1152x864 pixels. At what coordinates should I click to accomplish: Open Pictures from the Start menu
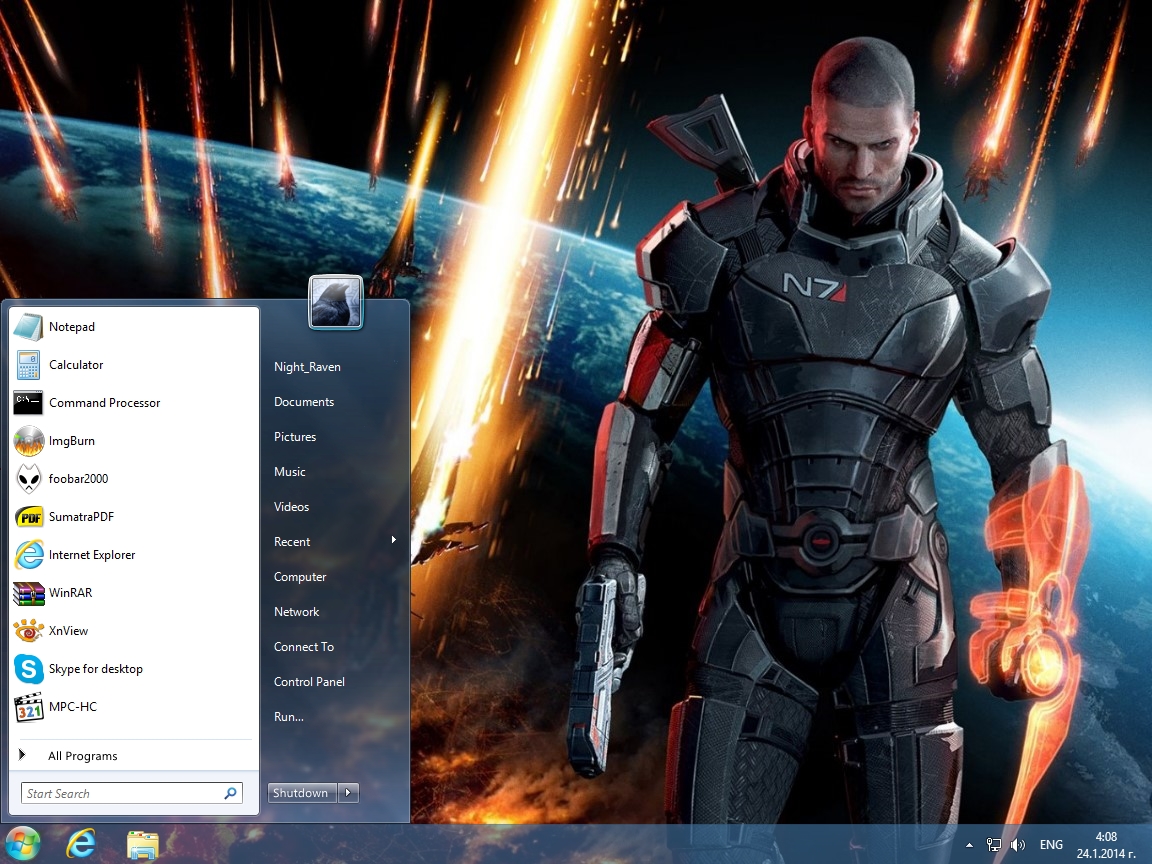click(x=295, y=436)
